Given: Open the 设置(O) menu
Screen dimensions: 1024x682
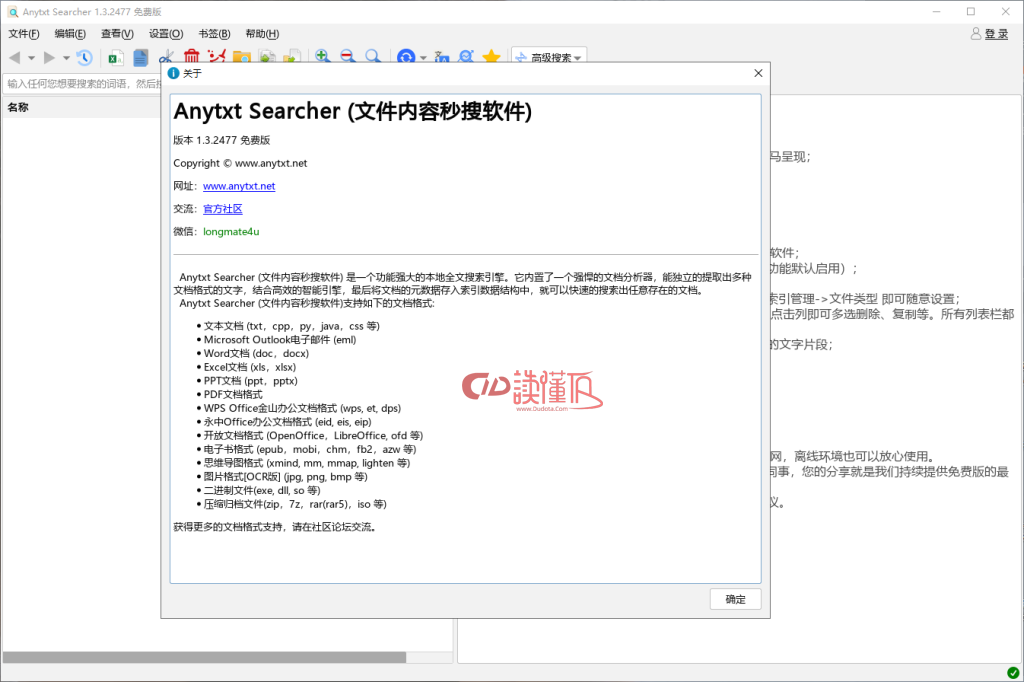Looking at the screenshot, I should (166, 34).
